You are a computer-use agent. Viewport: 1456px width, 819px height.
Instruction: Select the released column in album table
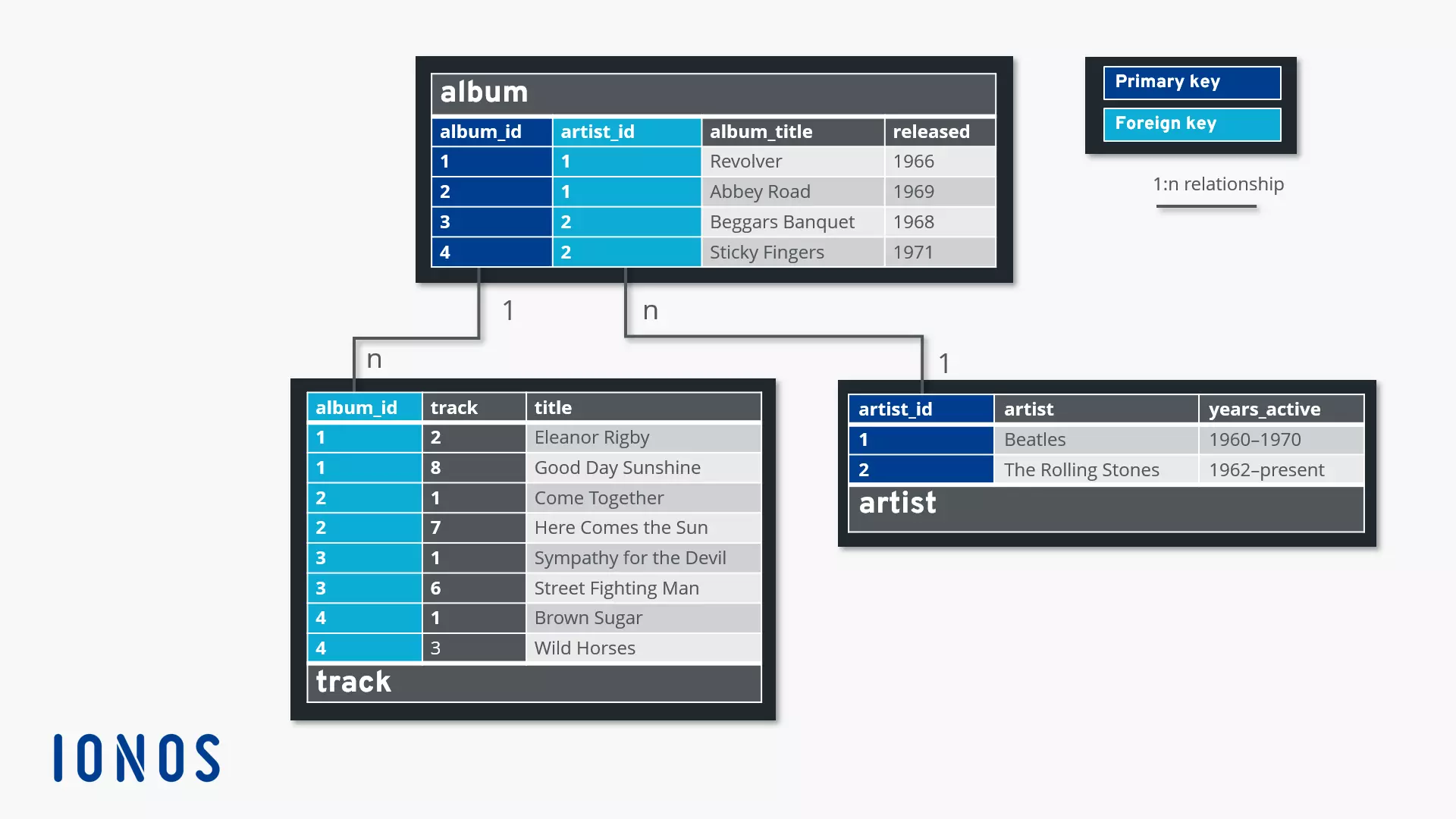click(x=932, y=131)
